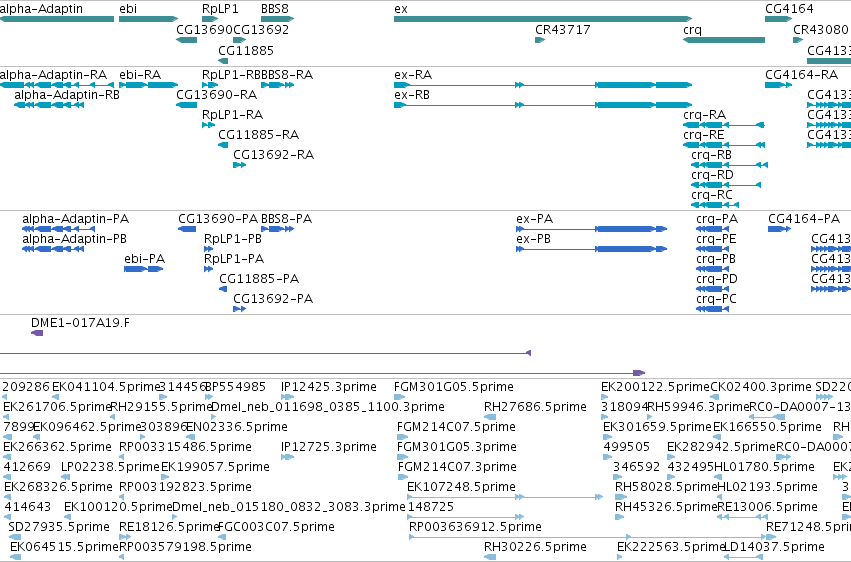Select the CR43717 gene label
Image resolution: width=851 pixels, height=562 pixels.
pos(563,30)
